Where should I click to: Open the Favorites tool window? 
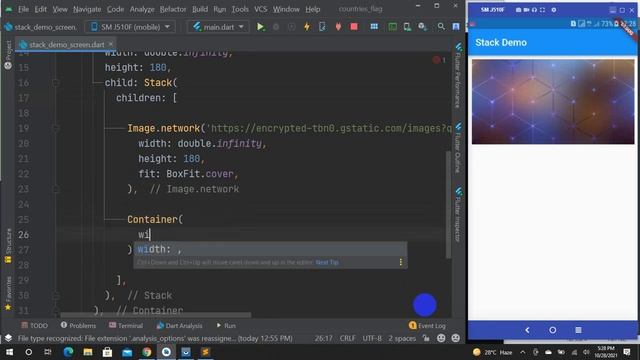[8, 293]
